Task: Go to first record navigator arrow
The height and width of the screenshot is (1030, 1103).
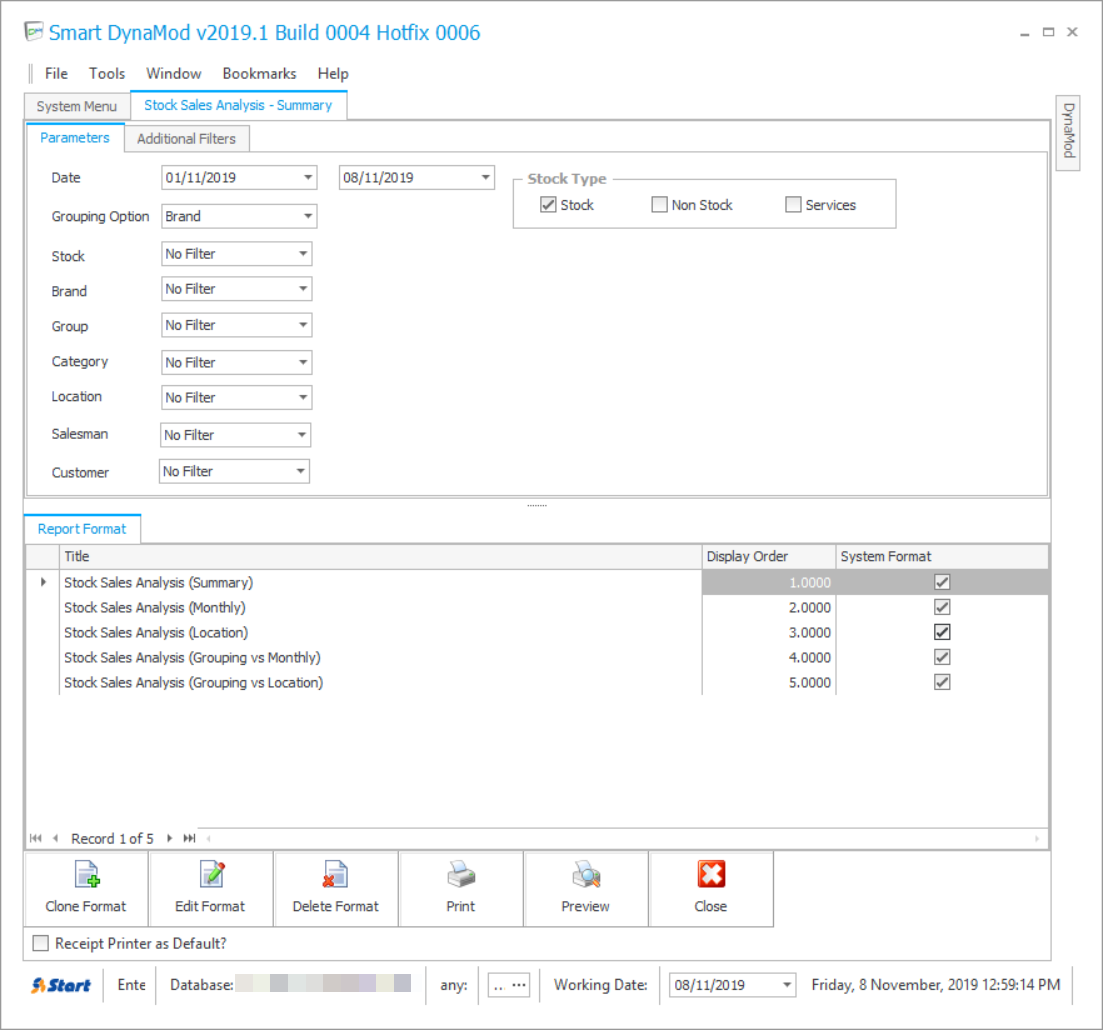Action: pos(36,838)
